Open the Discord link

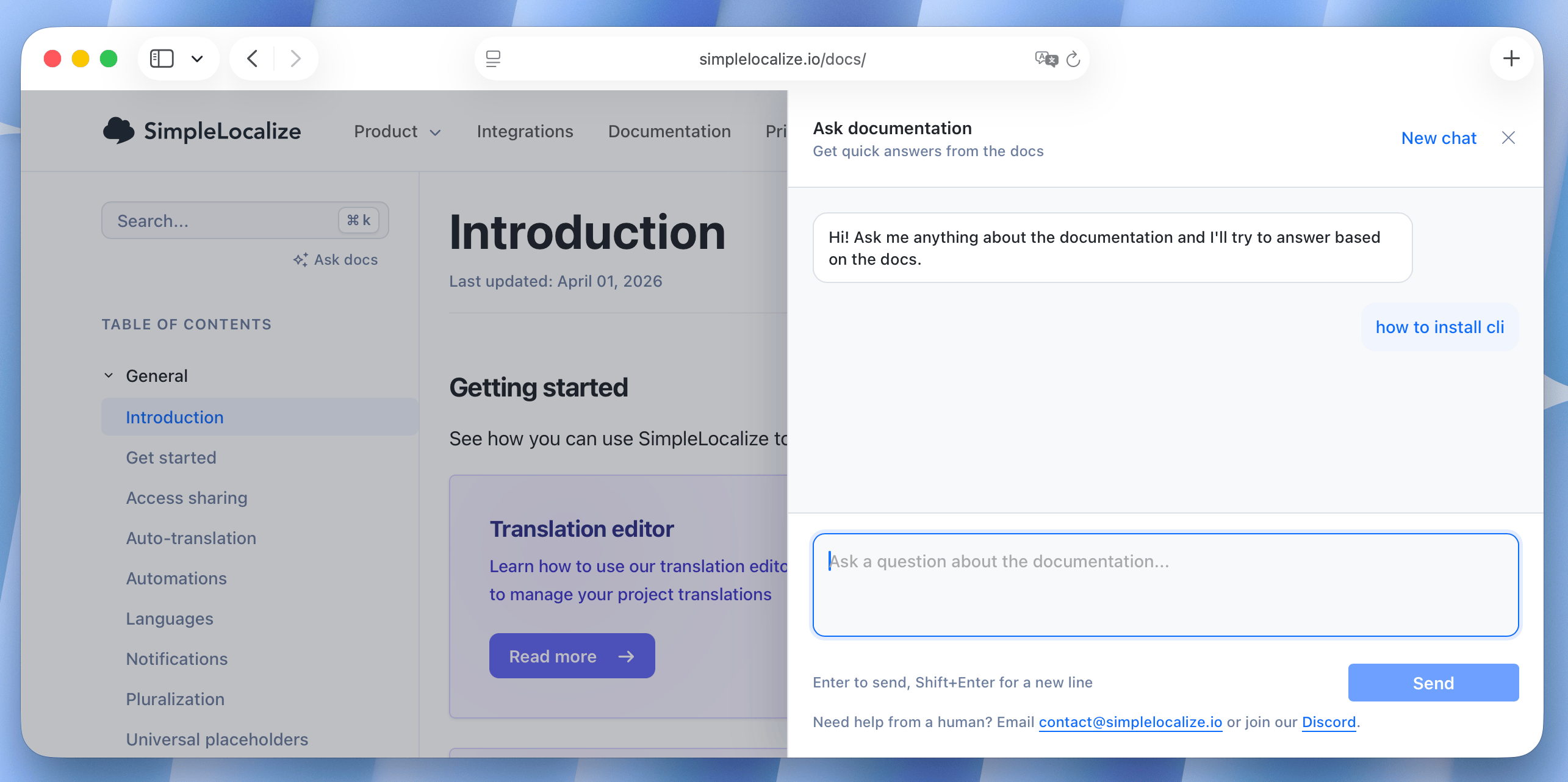point(1328,722)
